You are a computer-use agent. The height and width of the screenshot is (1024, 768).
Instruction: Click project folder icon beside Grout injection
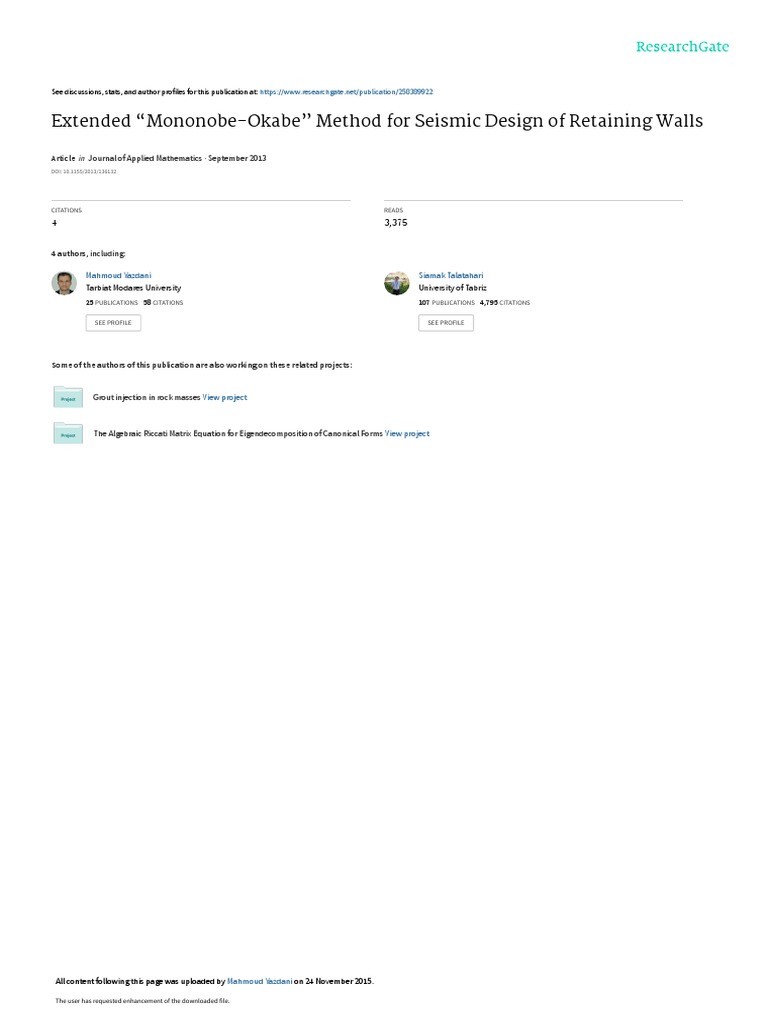click(x=68, y=397)
